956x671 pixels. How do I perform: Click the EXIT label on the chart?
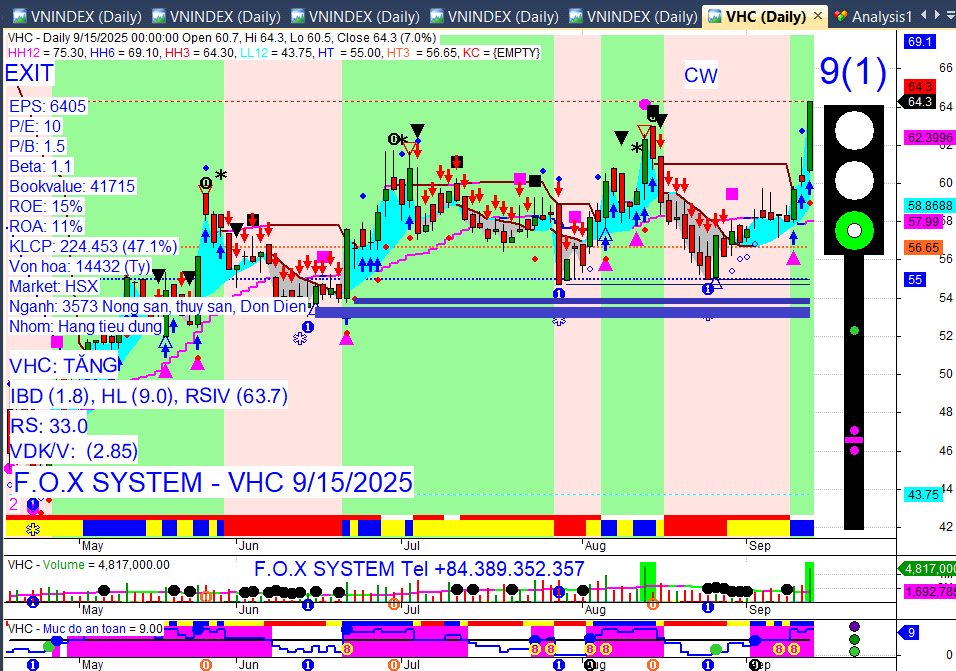pos(29,73)
